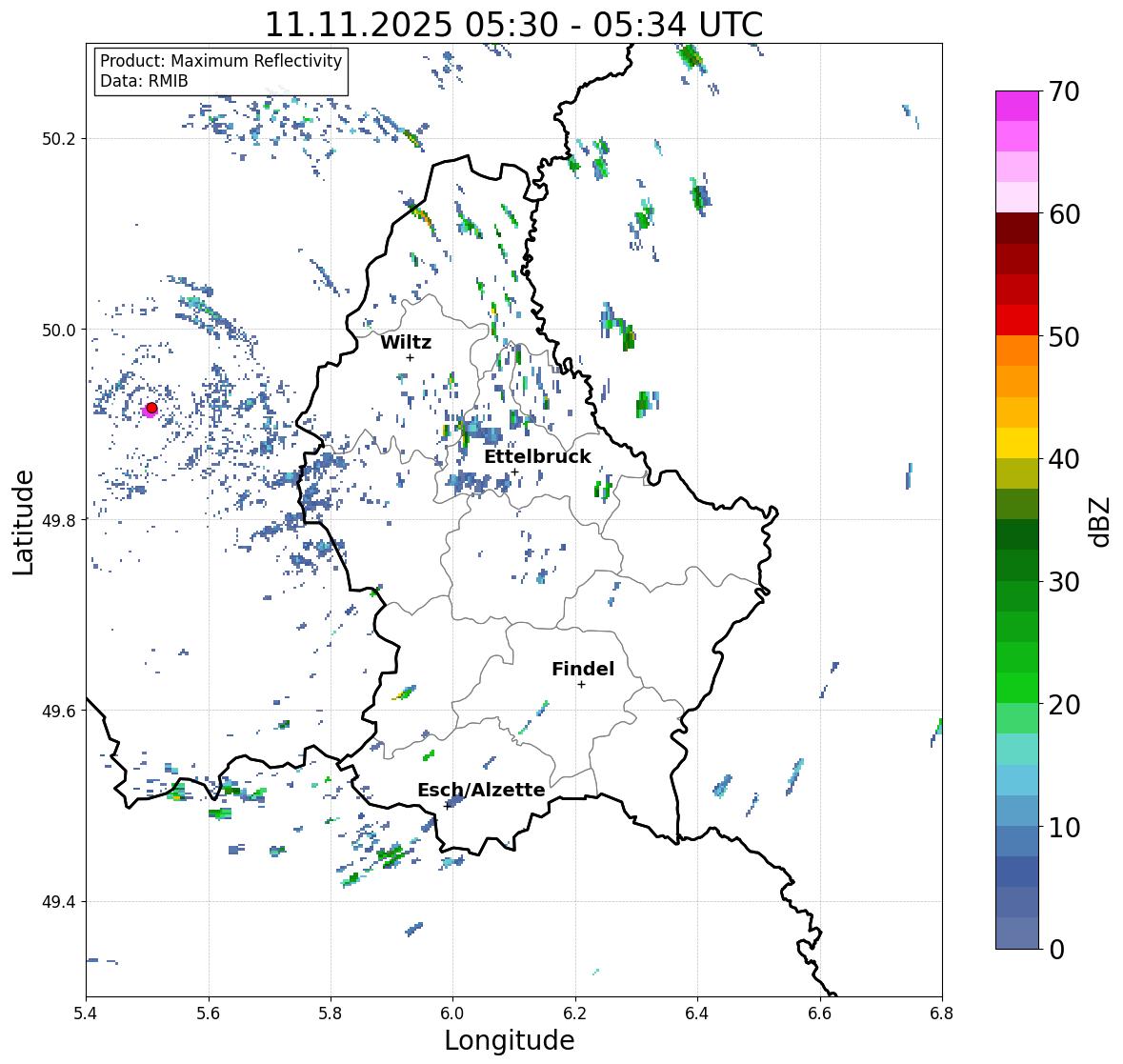
Task: Click the 6.4 longitude tick label
Action: (x=697, y=1014)
